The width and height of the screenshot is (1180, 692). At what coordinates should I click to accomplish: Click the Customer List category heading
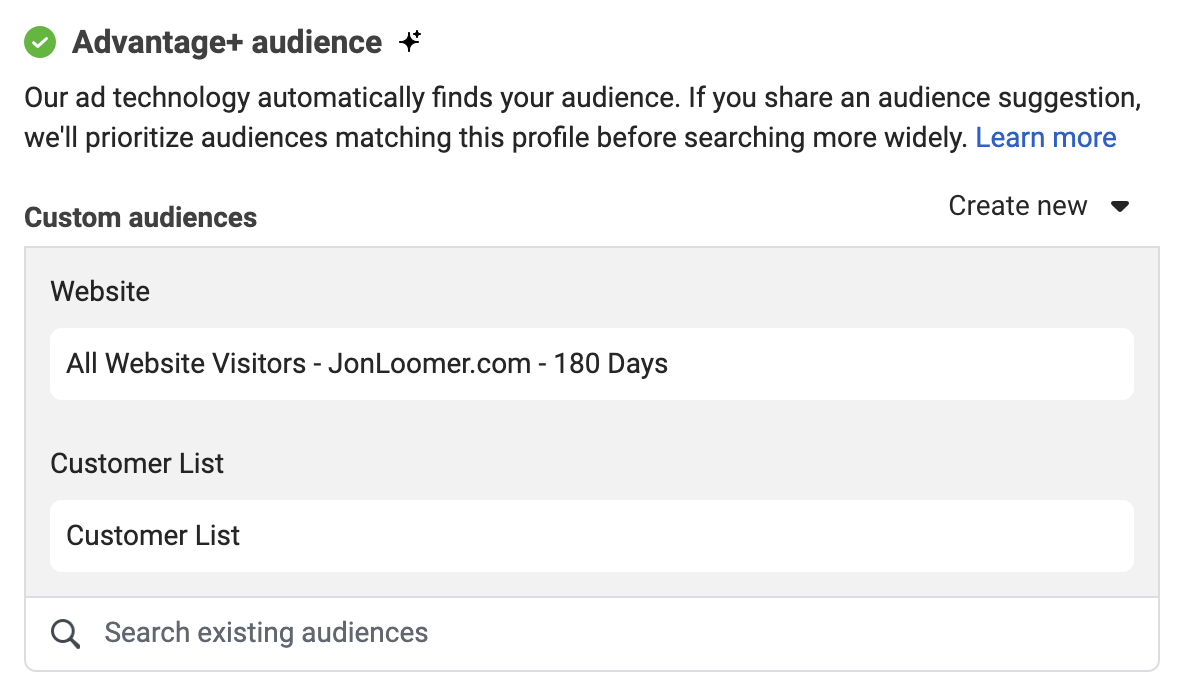point(137,464)
